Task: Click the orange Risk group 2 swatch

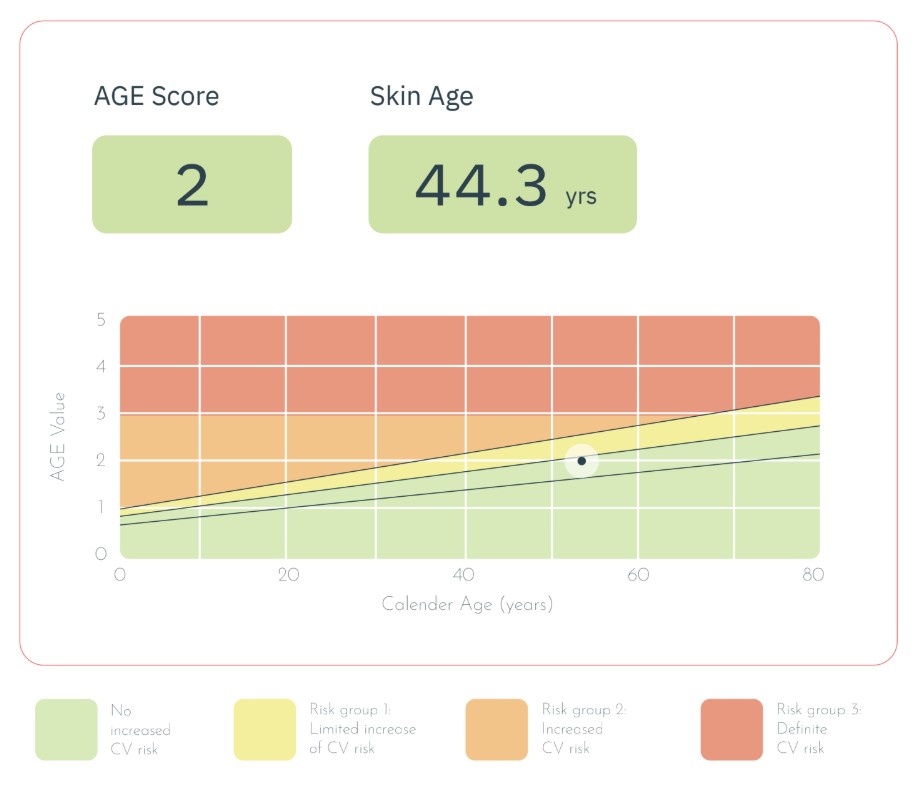Action: 496,730
